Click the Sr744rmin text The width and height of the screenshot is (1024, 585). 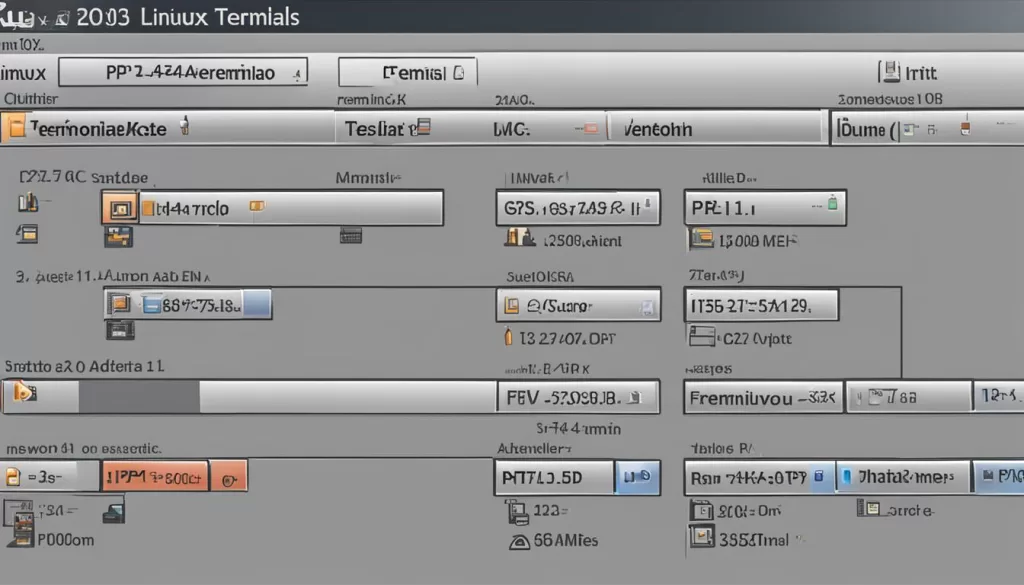(x=579, y=429)
